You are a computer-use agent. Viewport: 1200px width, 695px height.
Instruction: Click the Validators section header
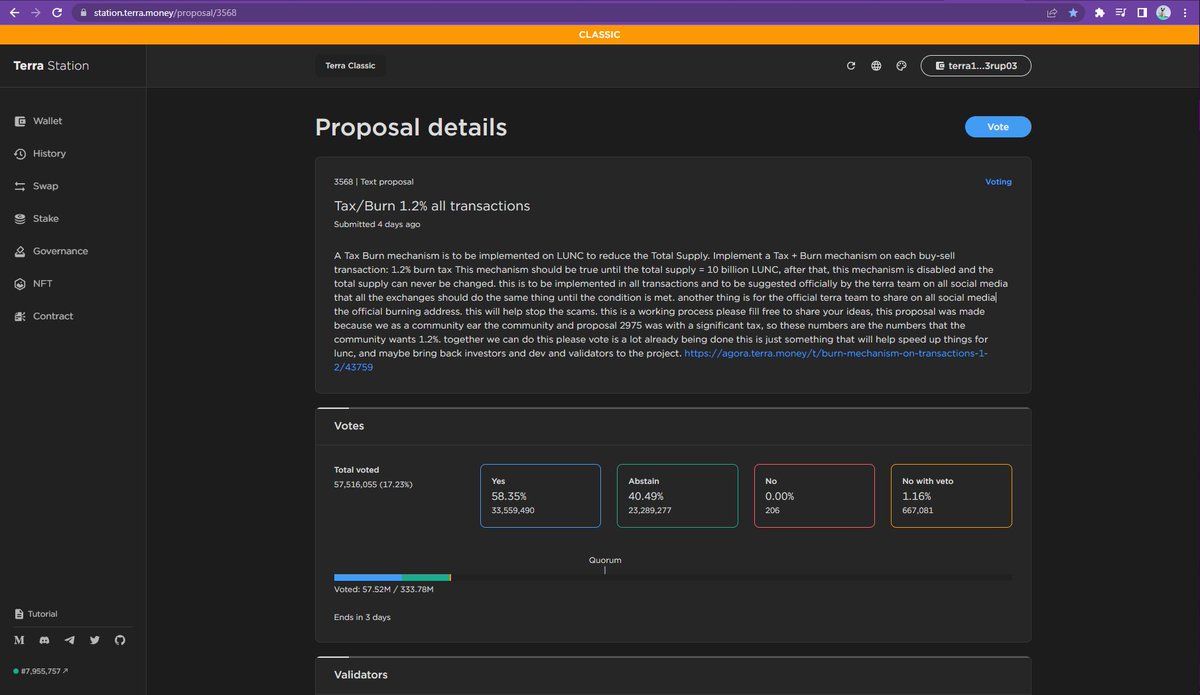point(361,675)
